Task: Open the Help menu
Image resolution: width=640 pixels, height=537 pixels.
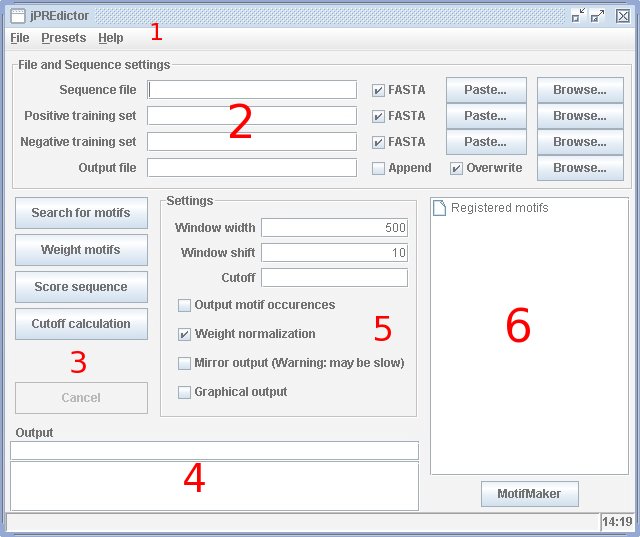Action: (111, 38)
